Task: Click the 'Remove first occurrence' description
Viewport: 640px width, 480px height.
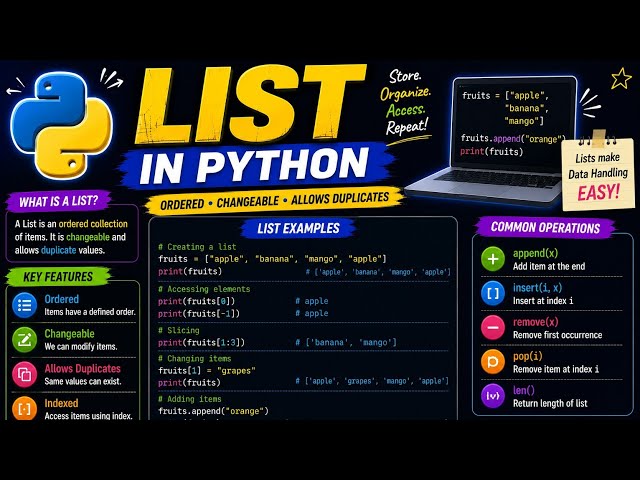Action: click(x=558, y=335)
